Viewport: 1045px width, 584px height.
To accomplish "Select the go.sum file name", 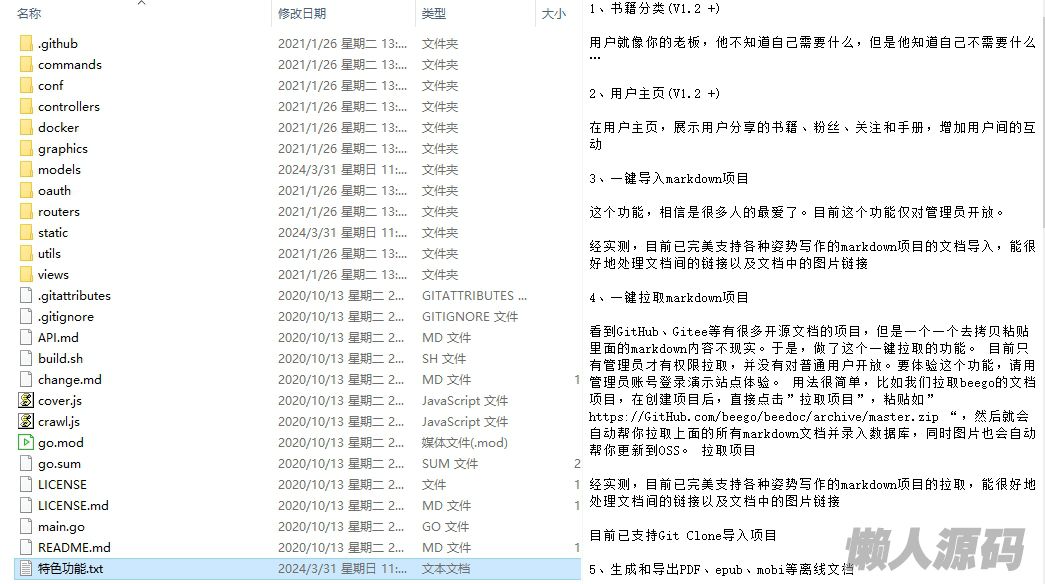I will click(x=59, y=463).
